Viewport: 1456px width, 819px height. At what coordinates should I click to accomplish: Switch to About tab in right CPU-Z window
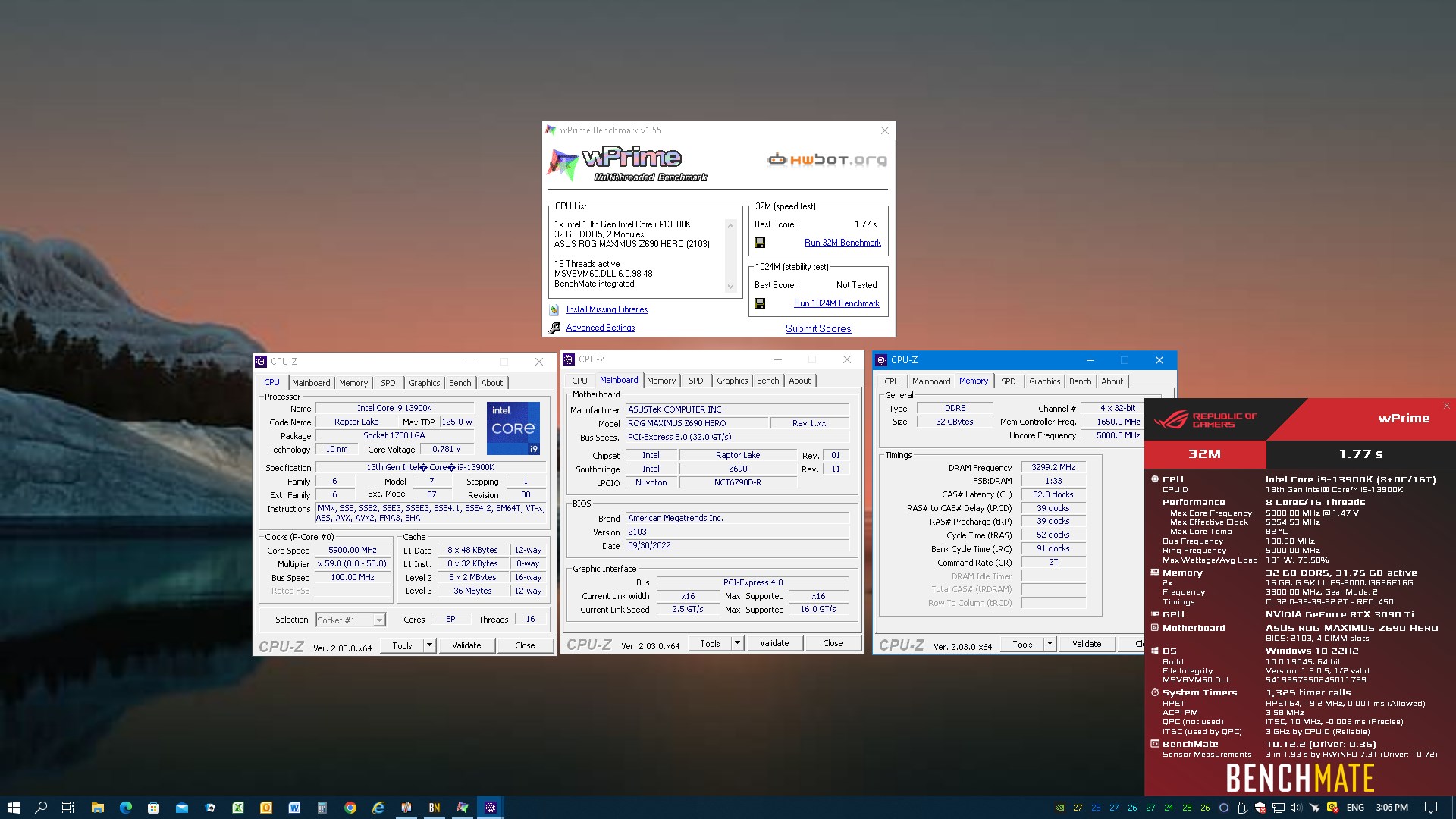[x=1112, y=381]
